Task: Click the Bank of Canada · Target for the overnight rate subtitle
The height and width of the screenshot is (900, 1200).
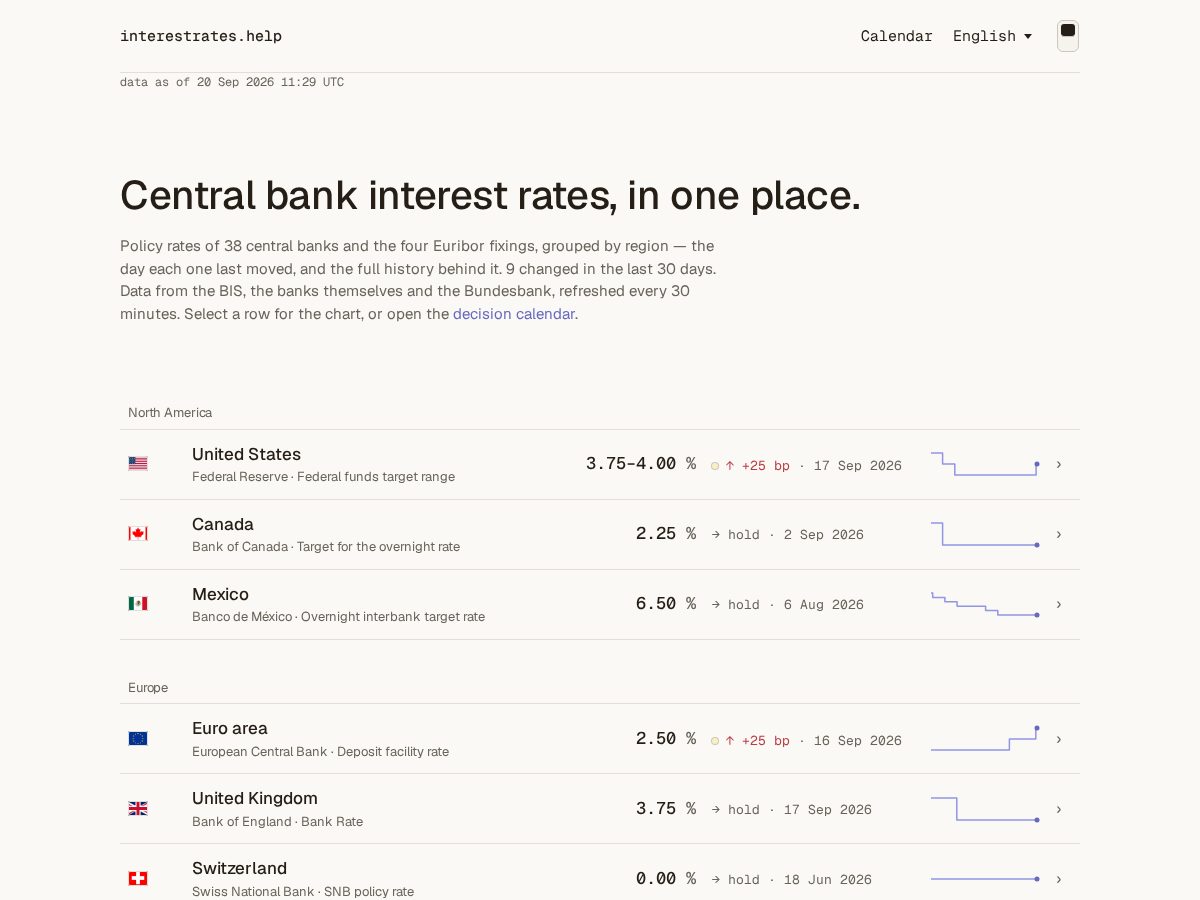Action: coord(326,547)
